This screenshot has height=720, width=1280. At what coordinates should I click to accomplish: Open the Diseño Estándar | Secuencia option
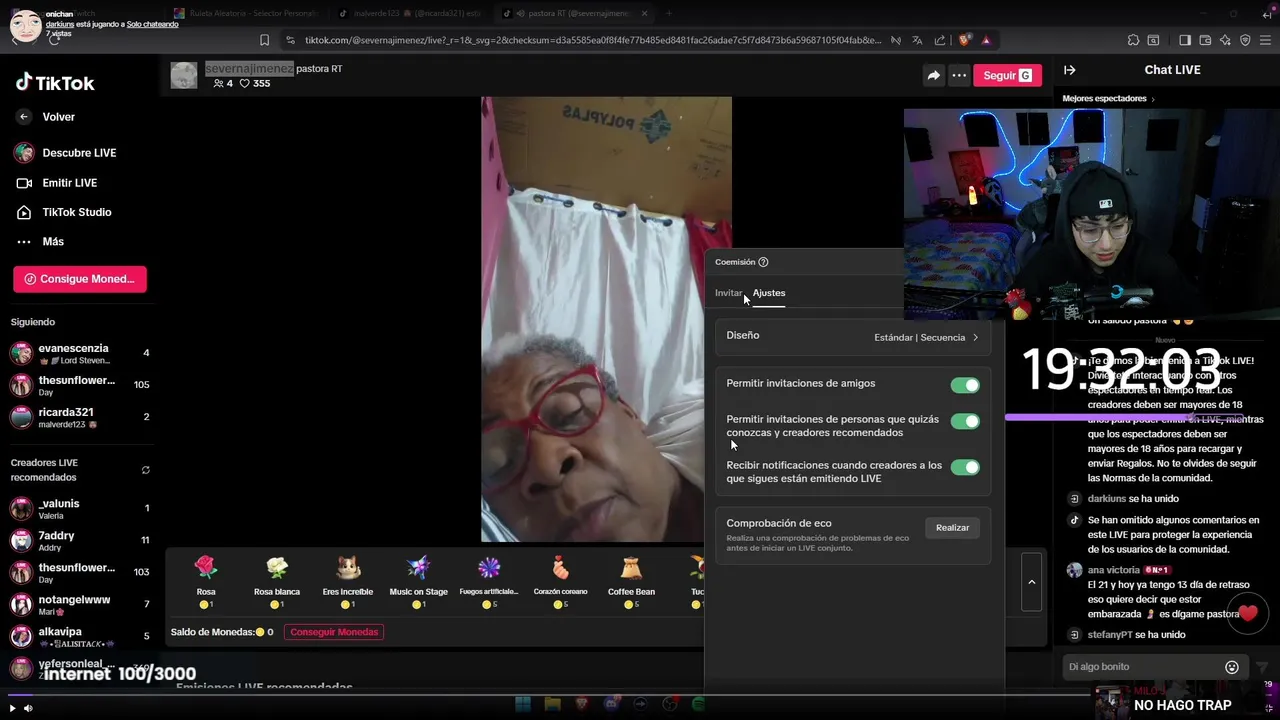click(853, 337)
